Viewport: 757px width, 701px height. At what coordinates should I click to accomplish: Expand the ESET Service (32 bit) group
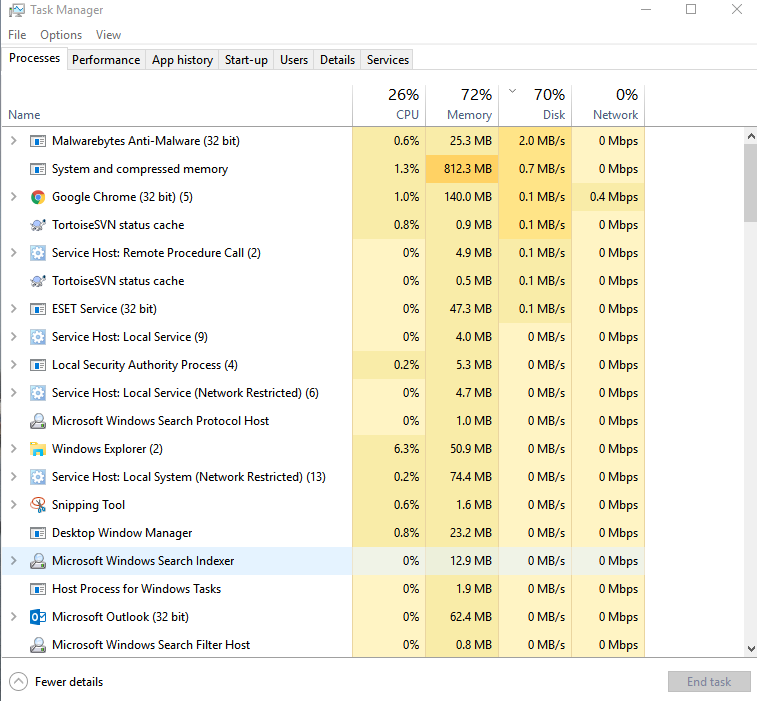pyautogui.click(x=14, y=309)
